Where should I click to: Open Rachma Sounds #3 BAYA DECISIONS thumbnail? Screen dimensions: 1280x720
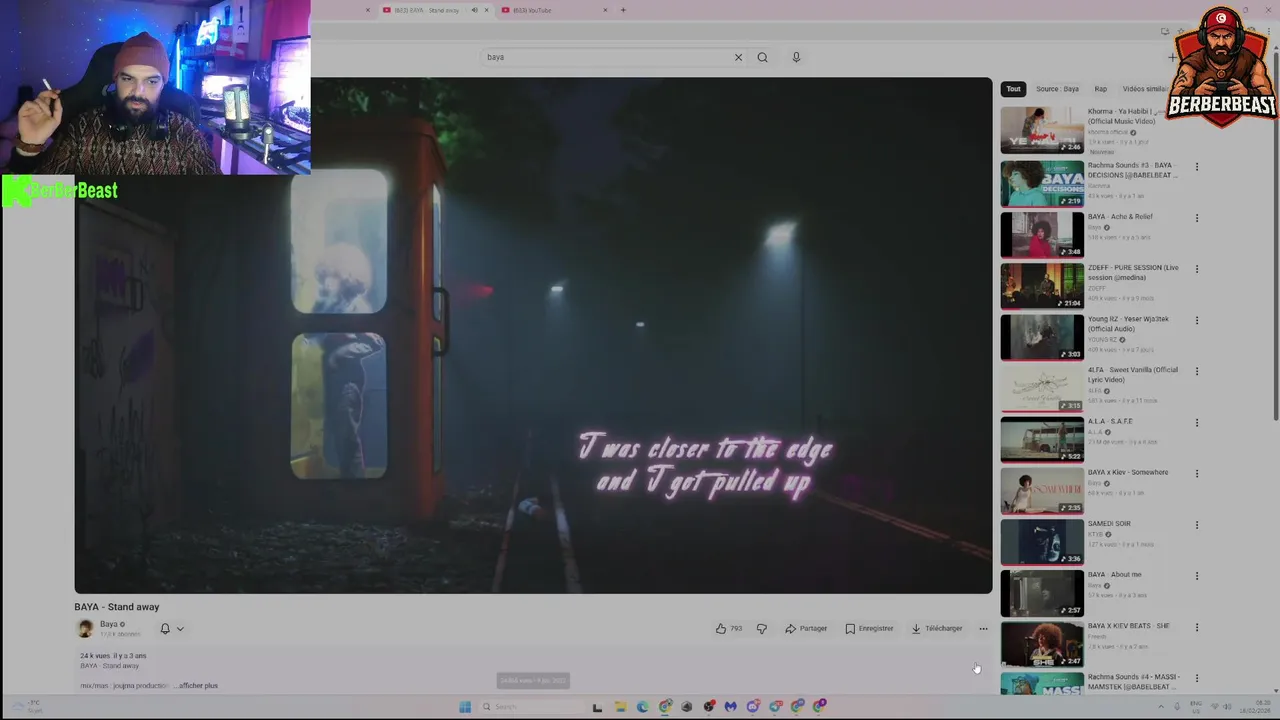1042,184
